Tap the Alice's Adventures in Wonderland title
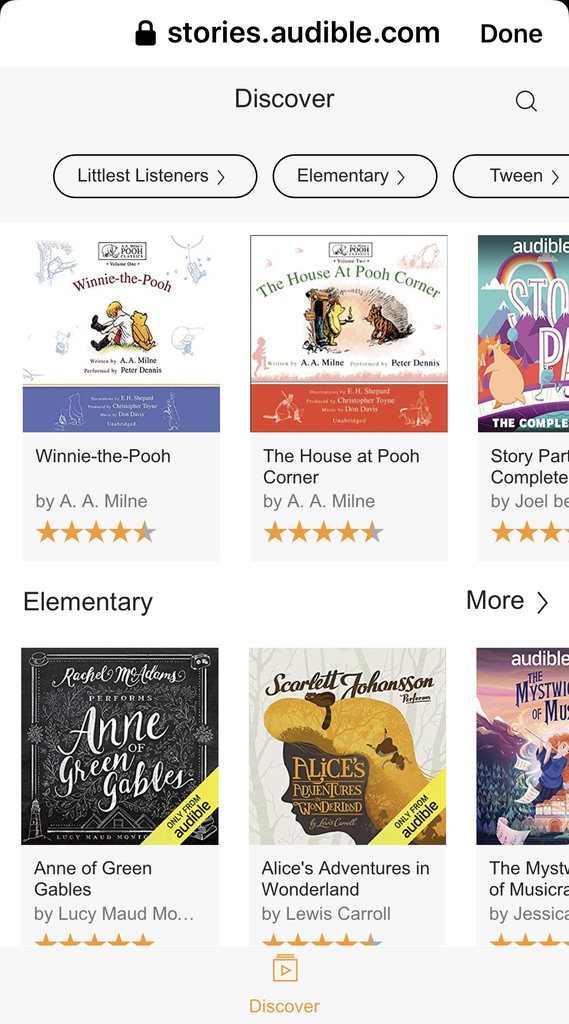569x1024 pixels. pyautogui.click(x=346, y=878)
